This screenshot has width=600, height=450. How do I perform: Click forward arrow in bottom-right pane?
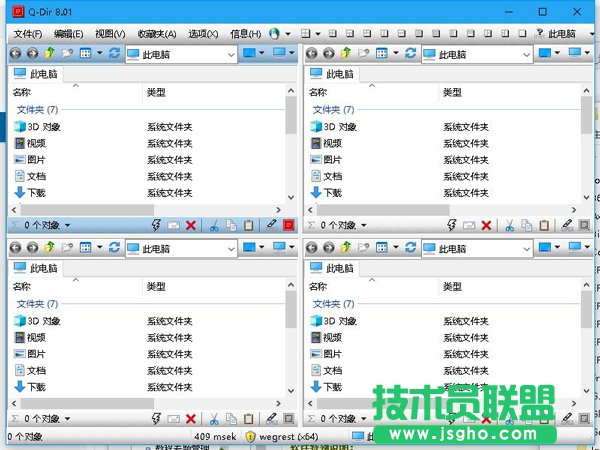pyautogui.click(x=328, y=248)
